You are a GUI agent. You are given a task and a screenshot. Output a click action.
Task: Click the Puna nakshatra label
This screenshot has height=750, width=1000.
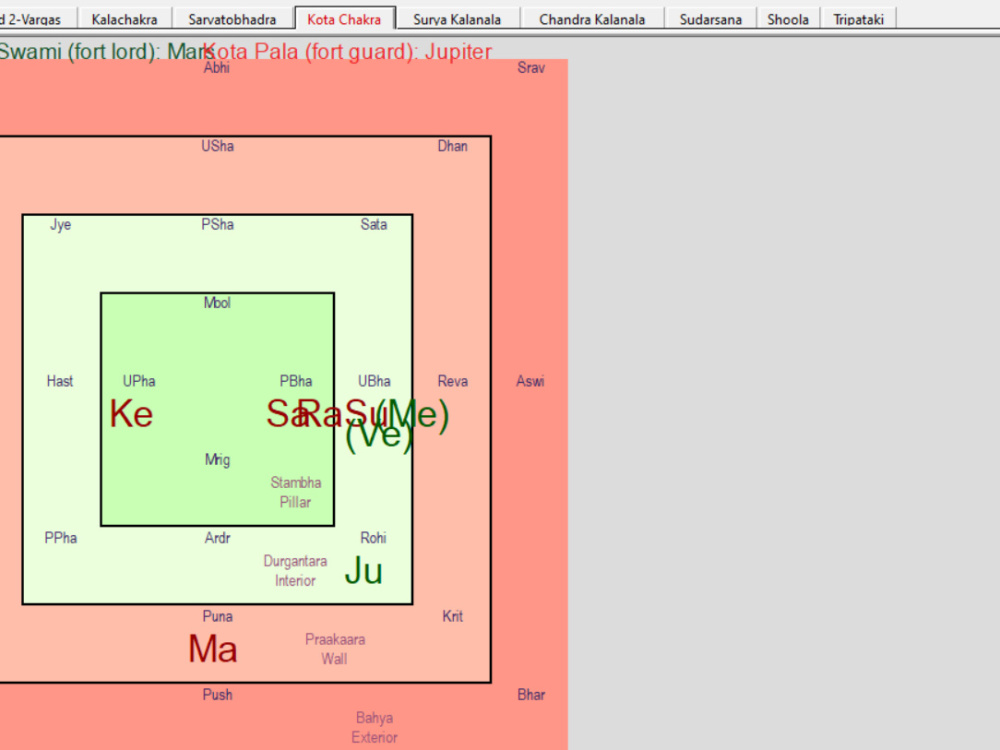pyautogui.click(x=217, y=617)
